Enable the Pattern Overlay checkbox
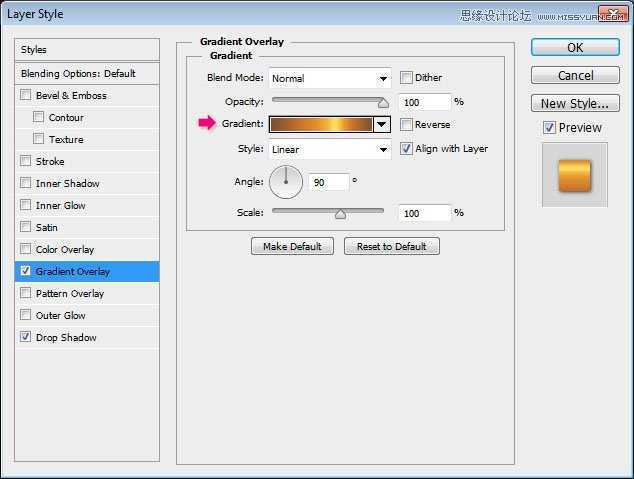 coord(25,293)
